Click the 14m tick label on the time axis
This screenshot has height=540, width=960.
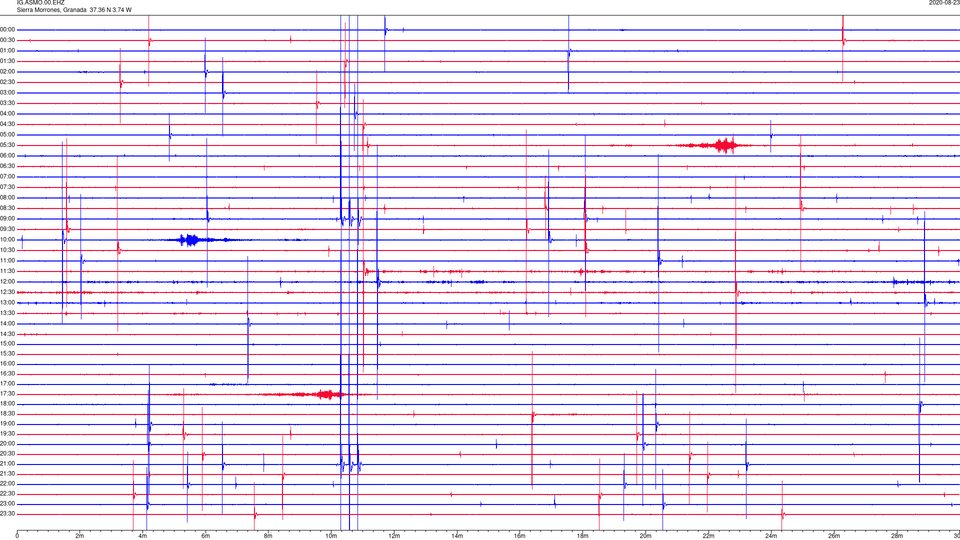[457, 536]
